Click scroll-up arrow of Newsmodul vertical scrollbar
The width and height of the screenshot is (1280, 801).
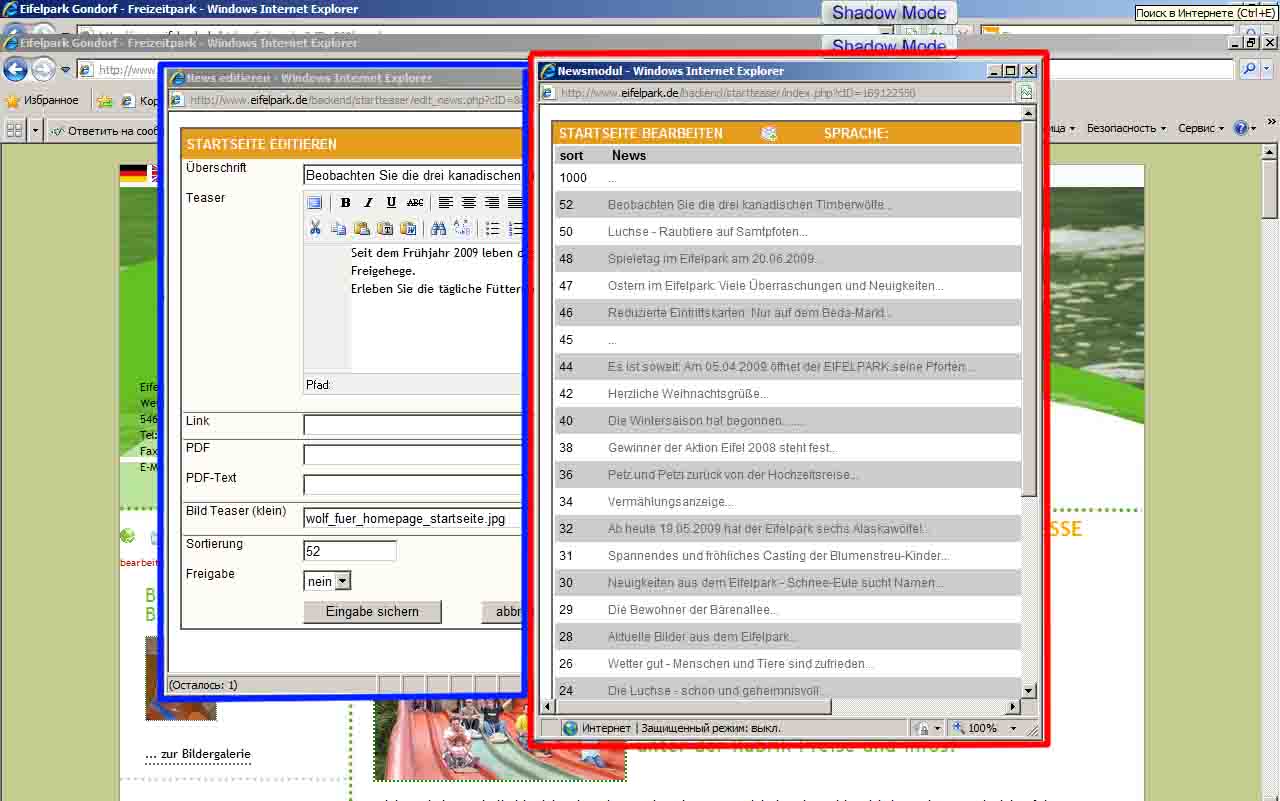pos(1029,115)
